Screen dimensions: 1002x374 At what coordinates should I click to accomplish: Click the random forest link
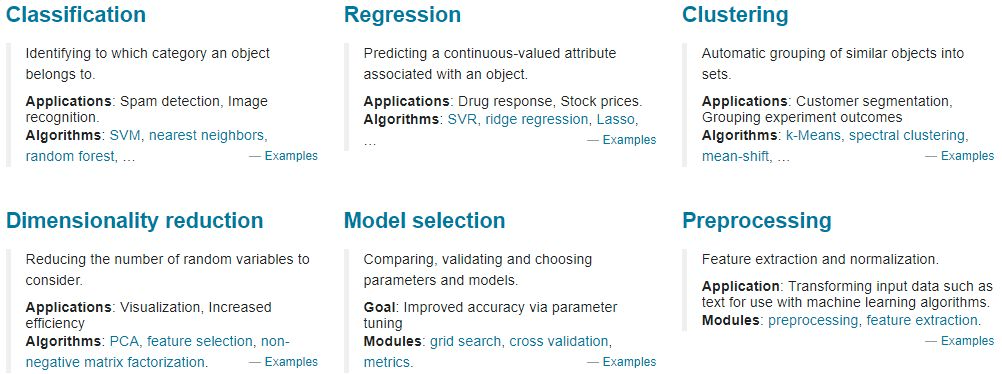click(x=70, y=156)
